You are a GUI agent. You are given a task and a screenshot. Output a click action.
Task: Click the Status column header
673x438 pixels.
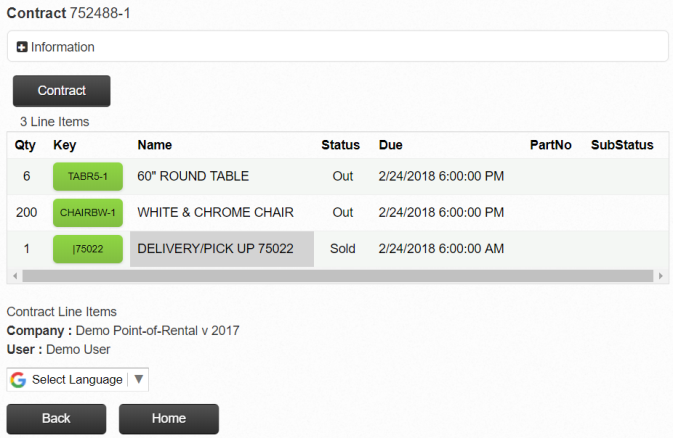[x=341, y=145]
